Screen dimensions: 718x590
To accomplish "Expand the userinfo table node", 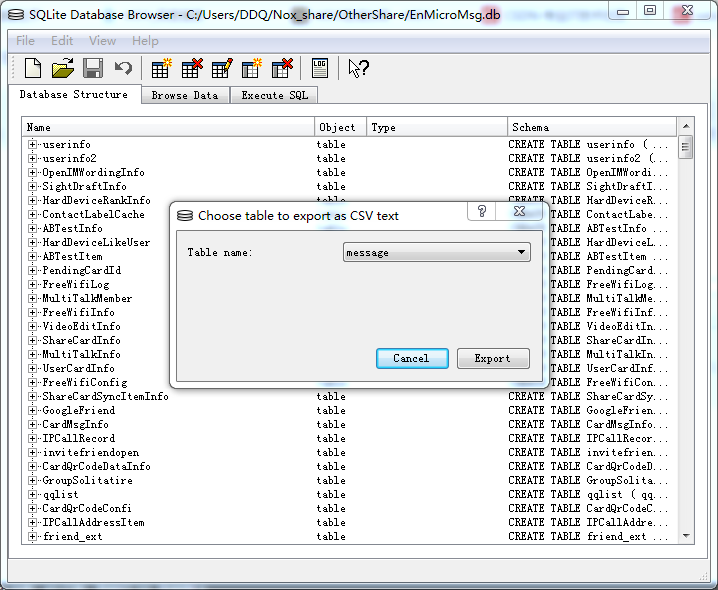I will 32,144.
